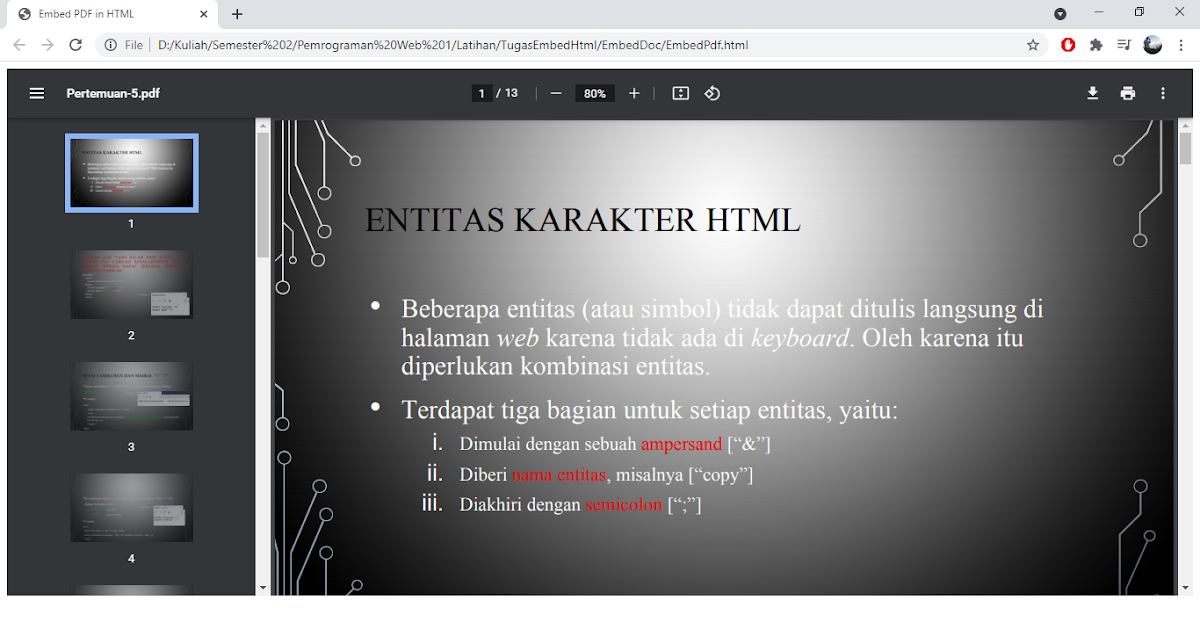Navigate back to the previous page
This screenshot has width=1200, height=630.
[19, 45]
